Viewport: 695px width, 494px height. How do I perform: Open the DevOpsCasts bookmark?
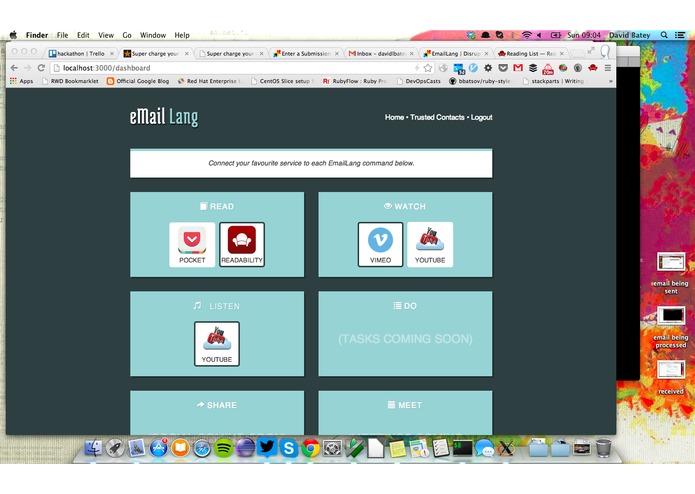(x=419, y=81)
